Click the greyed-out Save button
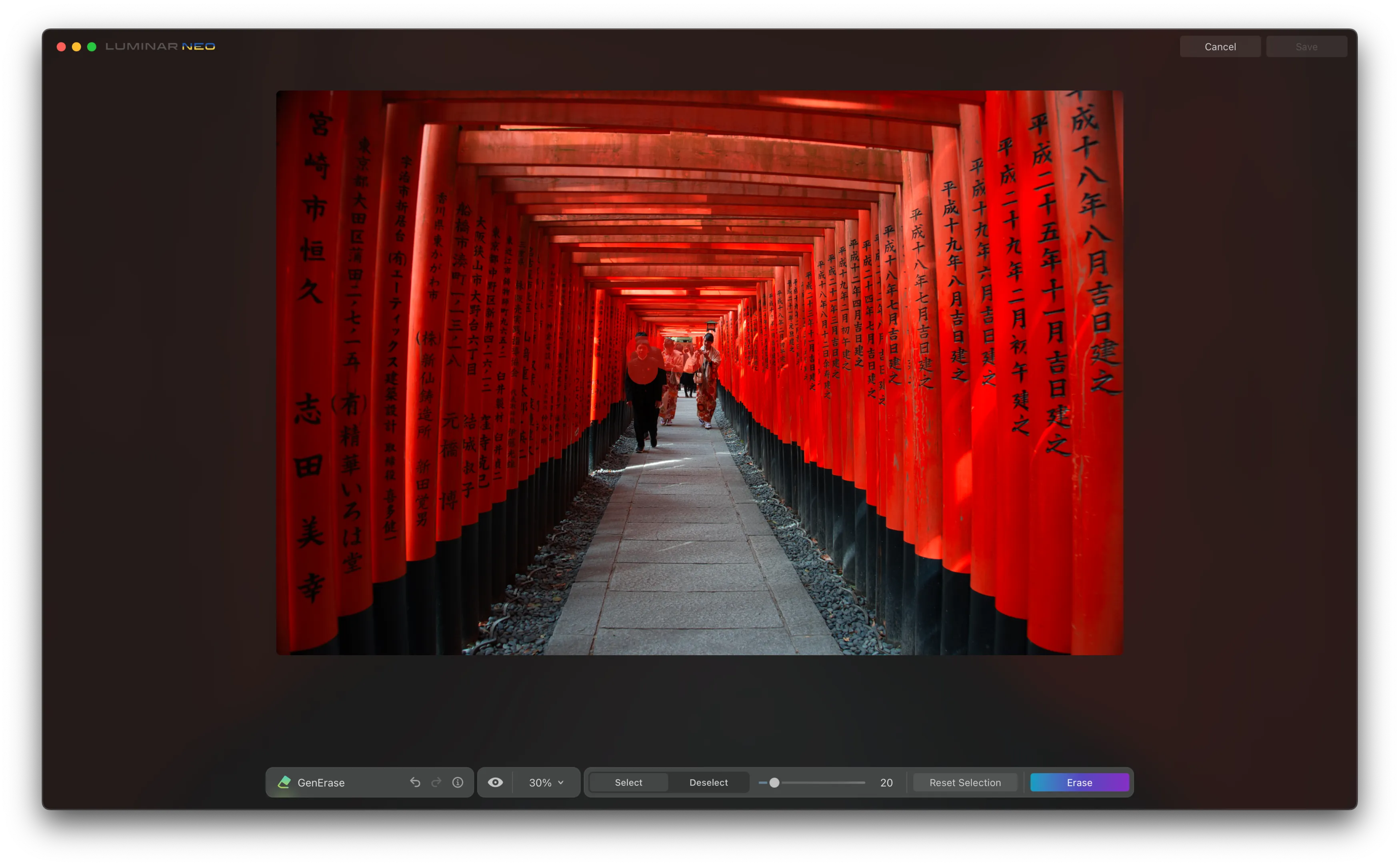This screenshot has height=866, width=1400. point(1306,47)
